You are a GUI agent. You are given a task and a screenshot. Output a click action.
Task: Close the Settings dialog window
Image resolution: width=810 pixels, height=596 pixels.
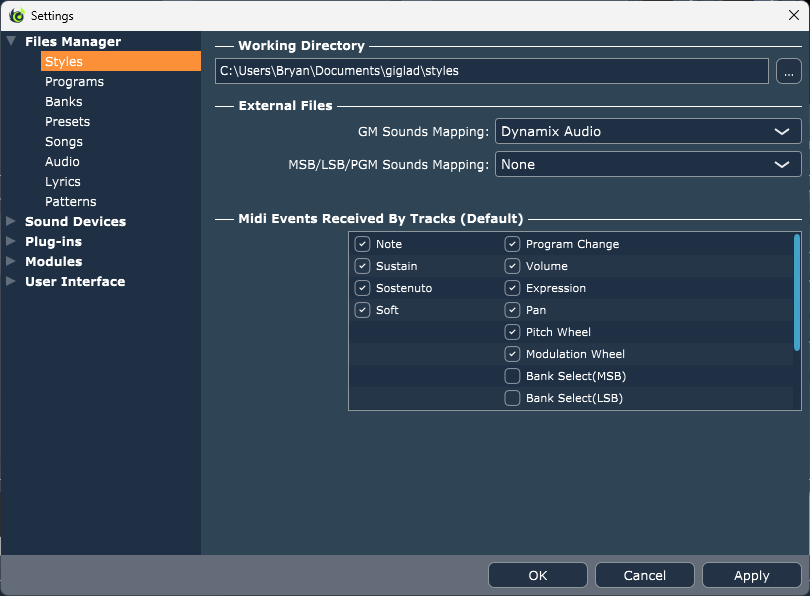tap(794, 15)
